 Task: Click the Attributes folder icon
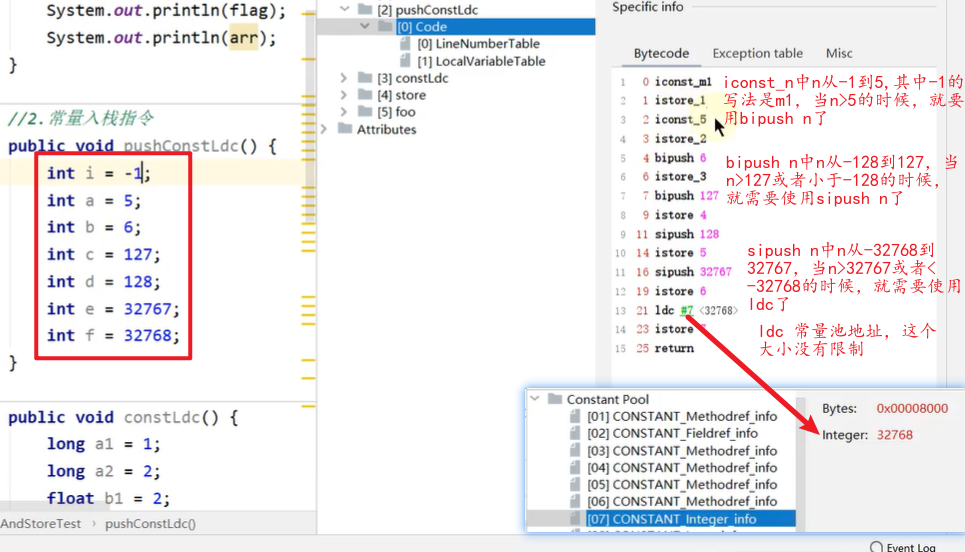(x=346, y=129)
